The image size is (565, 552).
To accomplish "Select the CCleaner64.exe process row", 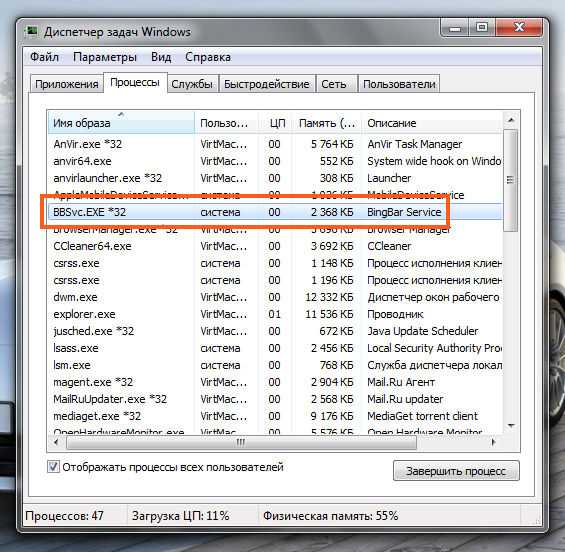I will (x=275, y=246).
